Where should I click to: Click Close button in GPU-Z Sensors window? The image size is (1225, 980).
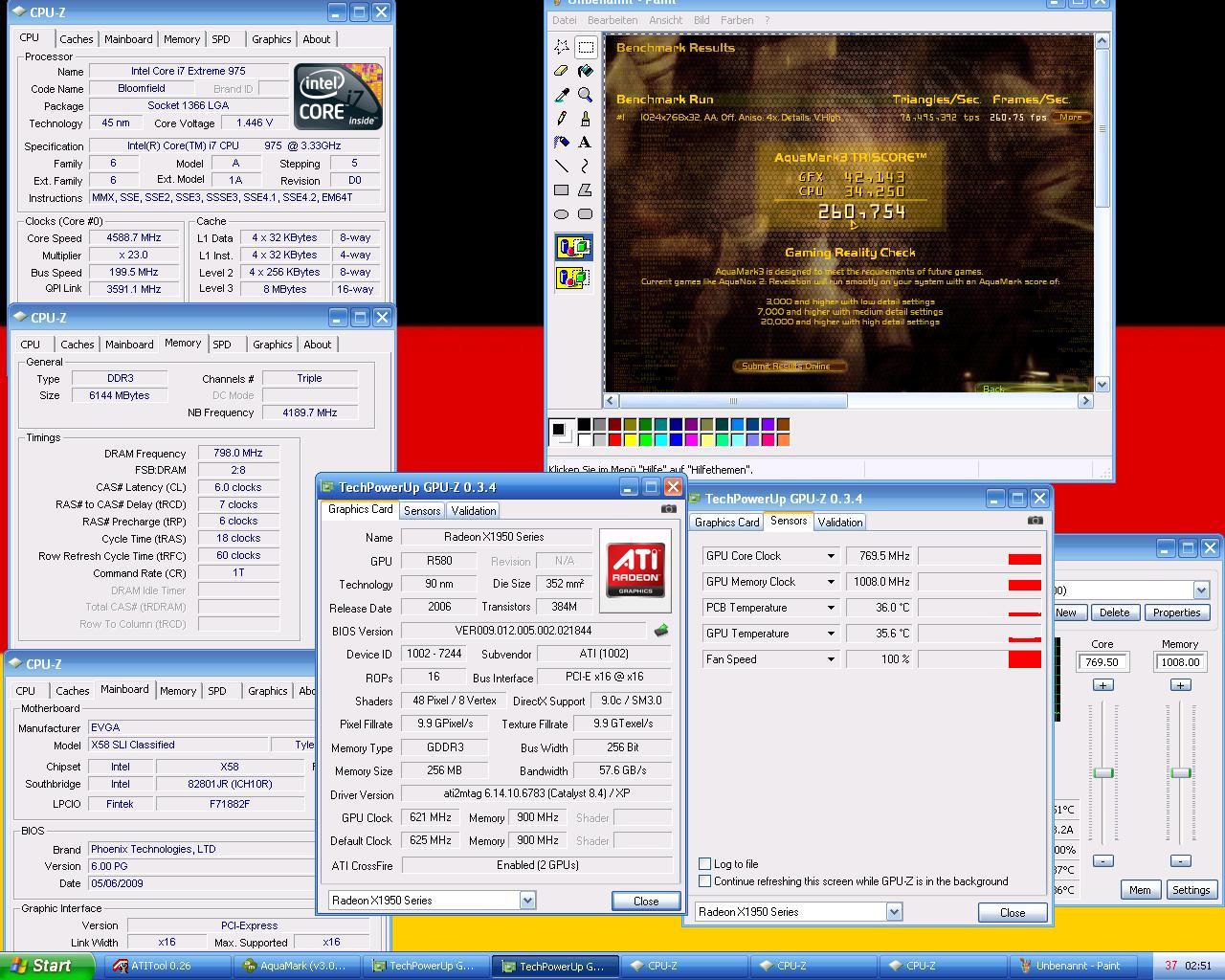tap(1013, 913)
